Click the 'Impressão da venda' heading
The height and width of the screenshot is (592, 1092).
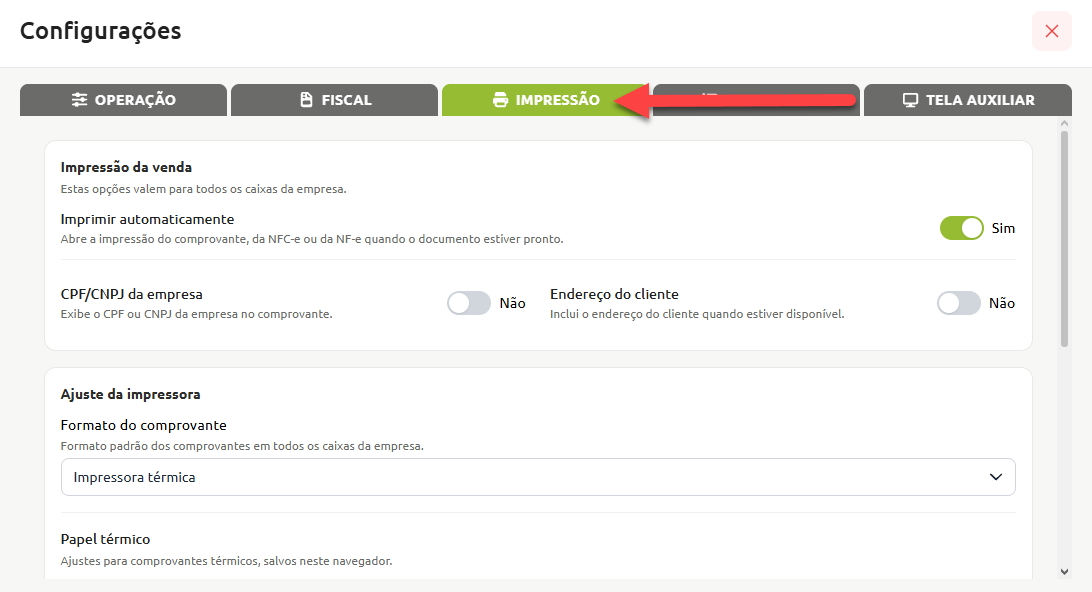[126, 167]
